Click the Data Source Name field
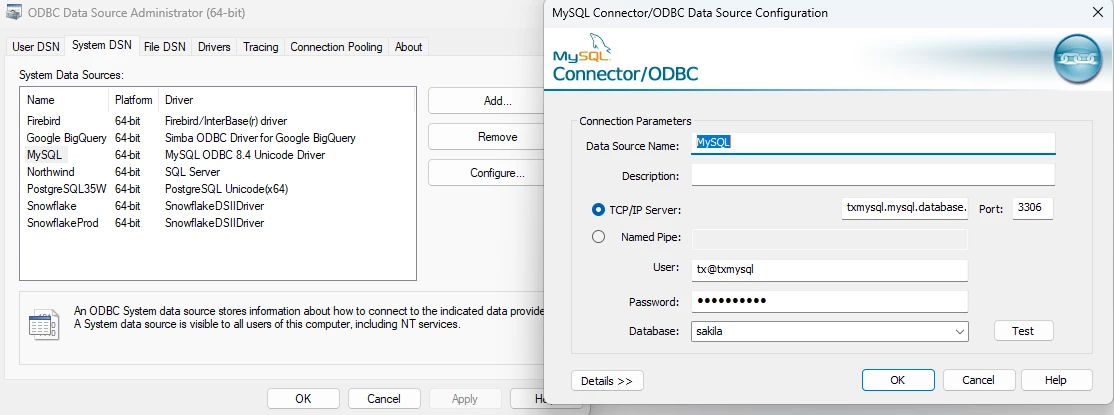 (873, 143)
